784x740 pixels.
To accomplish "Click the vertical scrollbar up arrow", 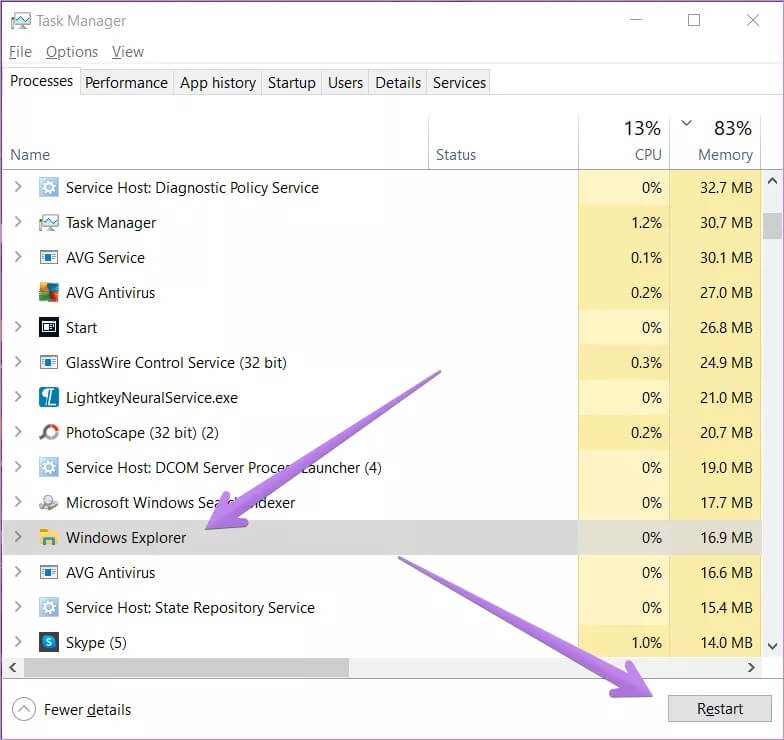I will [772, 181].
